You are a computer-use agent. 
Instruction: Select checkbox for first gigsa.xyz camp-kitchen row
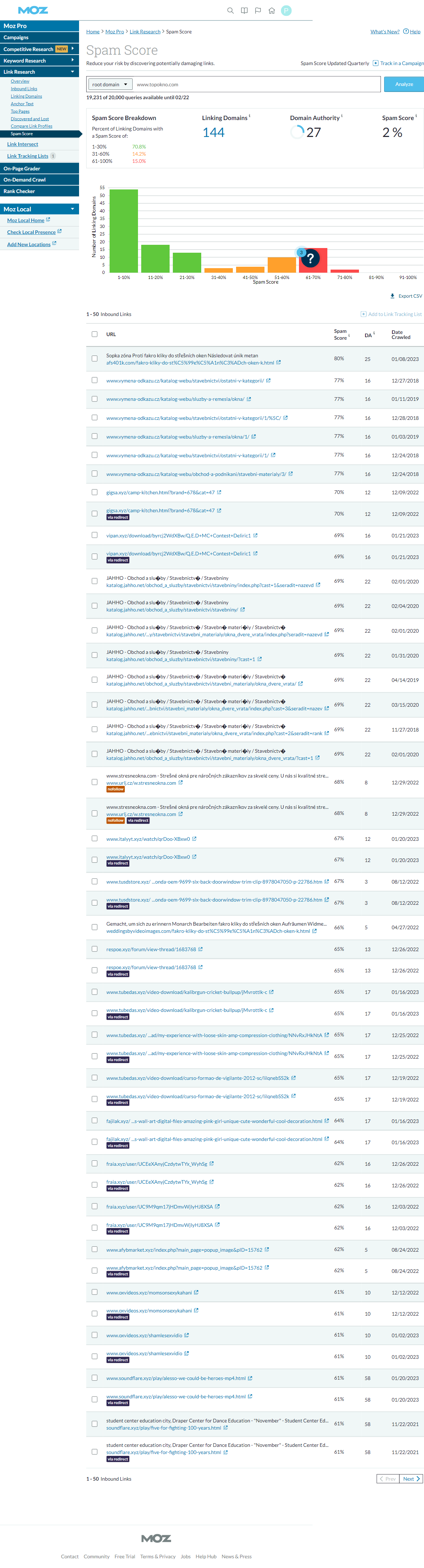pos(94,492)
